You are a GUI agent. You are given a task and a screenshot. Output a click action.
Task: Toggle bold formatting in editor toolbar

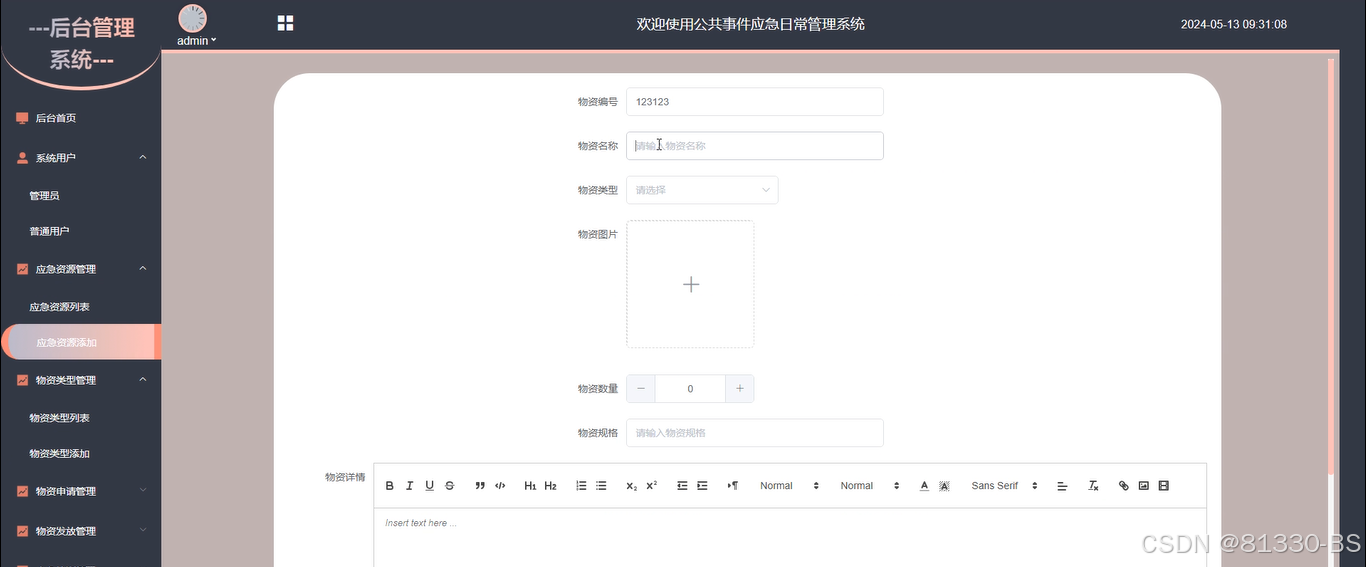(x=390, y=486)
